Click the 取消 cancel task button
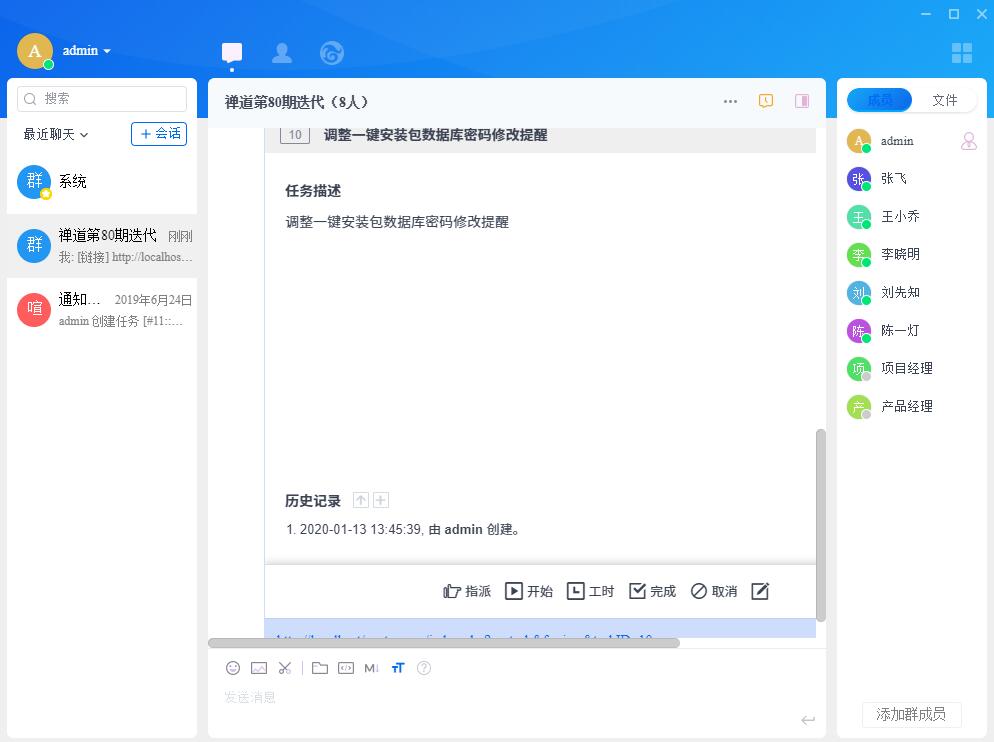The height and width of the screenshot is (742, 994). pyautogui.click(x=714, y=592)
